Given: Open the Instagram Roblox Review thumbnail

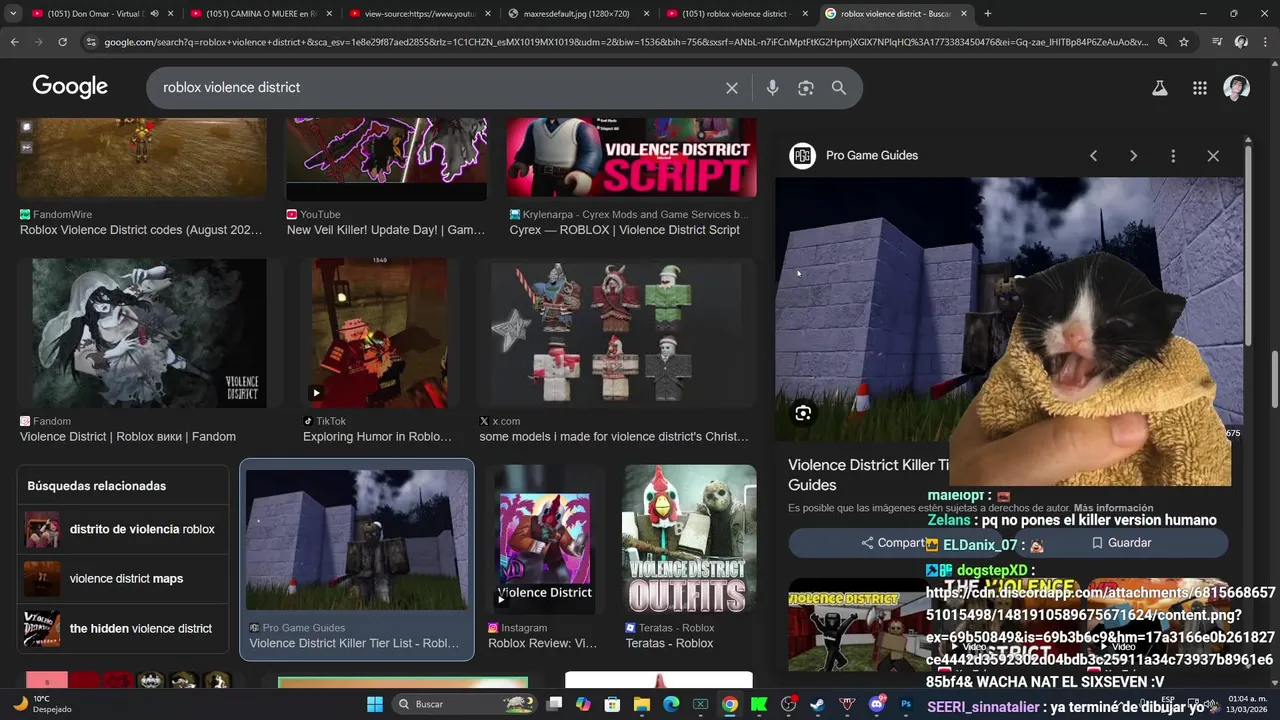Looking at the screenshot, I should tap(544, 540).
